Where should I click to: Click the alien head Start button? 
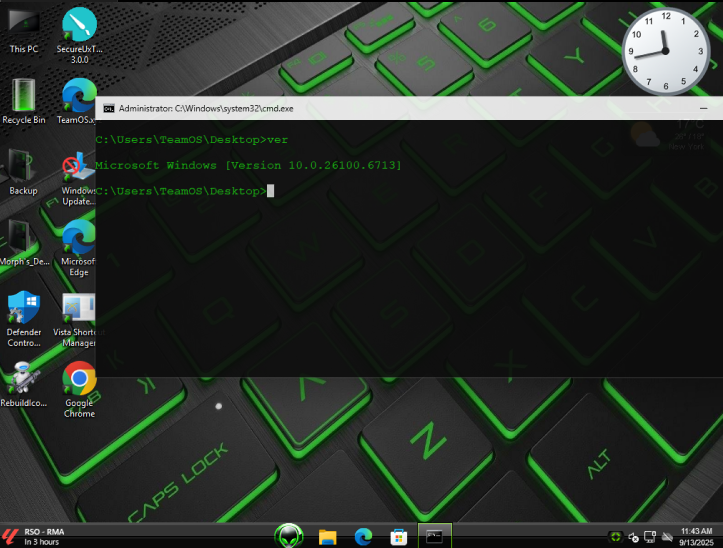pyautogui.click(x=289, y=536)
